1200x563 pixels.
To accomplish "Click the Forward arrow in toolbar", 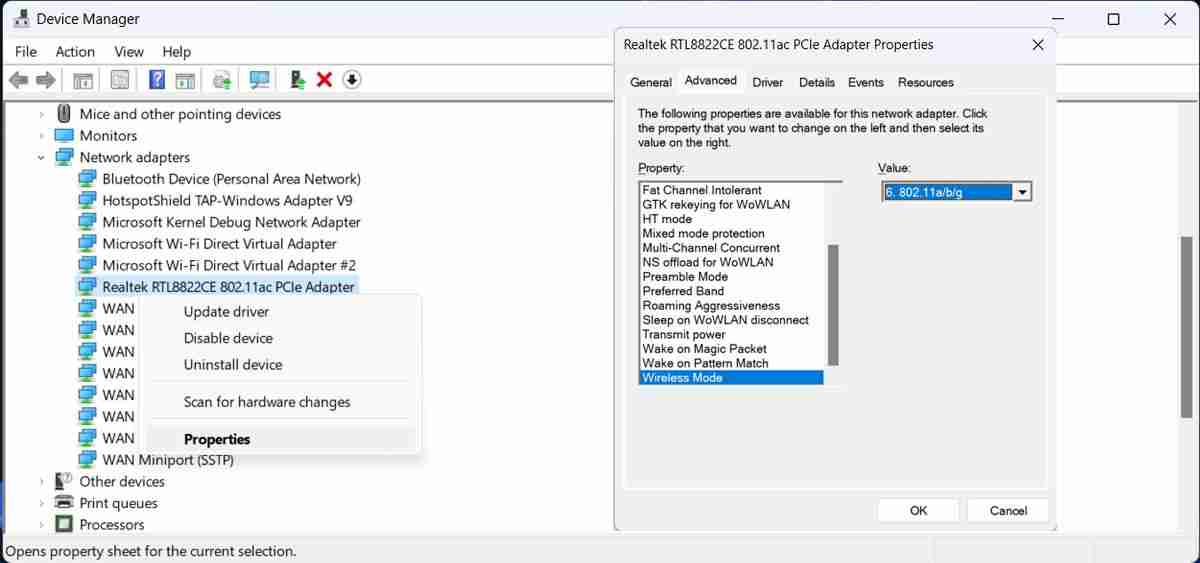I will tap(45, 80).
